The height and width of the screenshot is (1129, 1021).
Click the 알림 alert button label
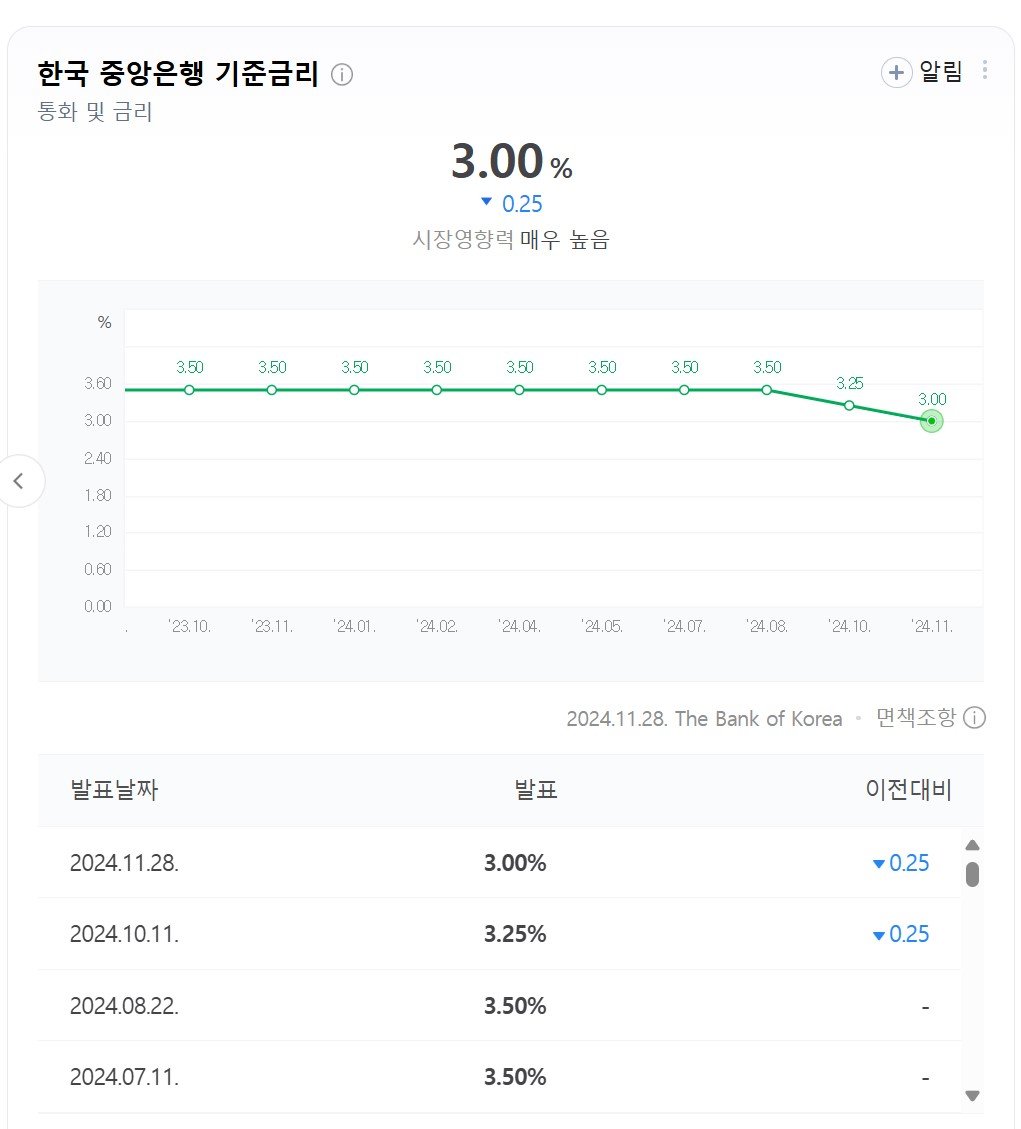pyautogui.click(x=940, y=72)
